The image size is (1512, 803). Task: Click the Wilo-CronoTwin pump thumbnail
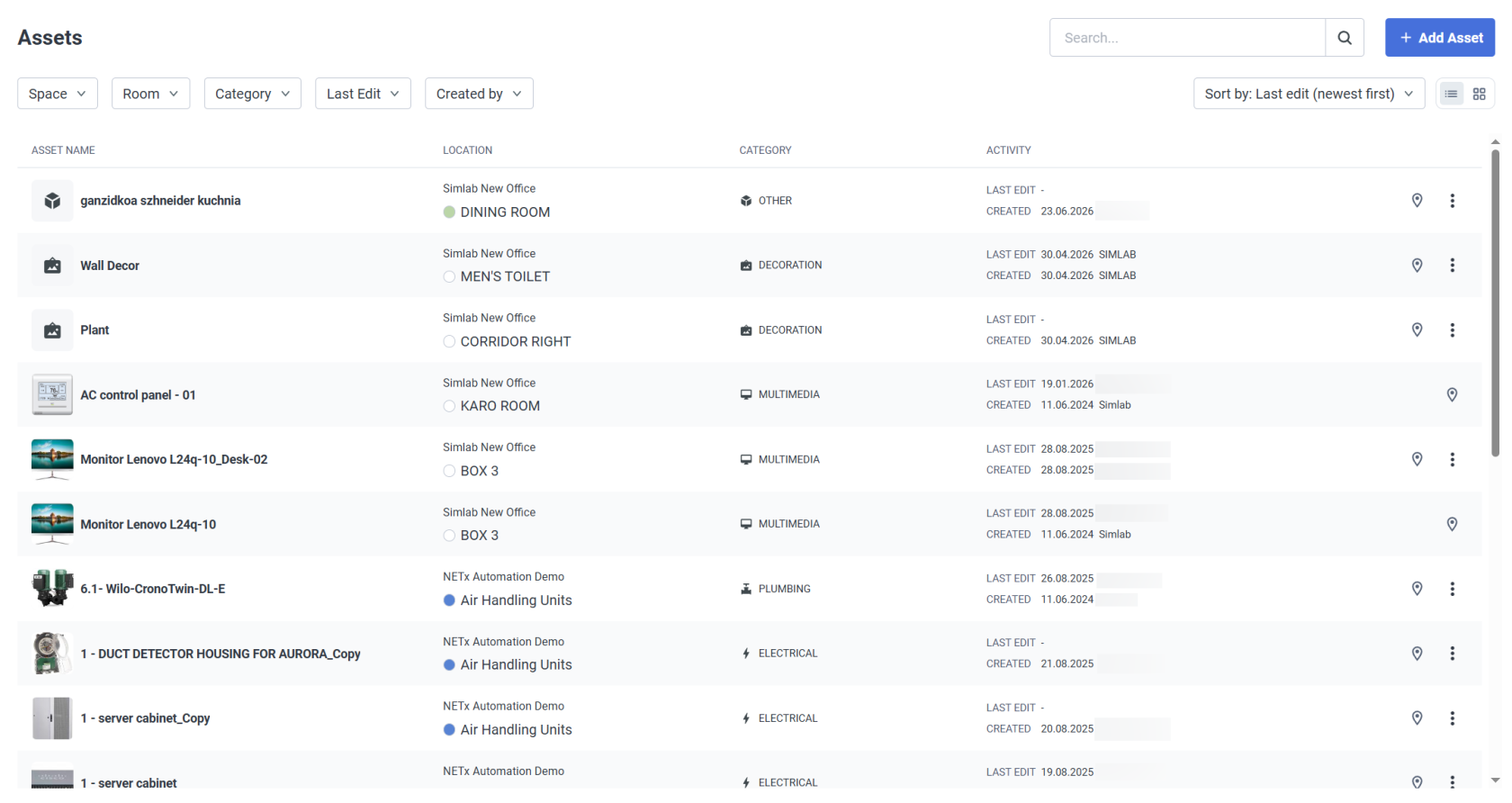(x=52, y=589)
